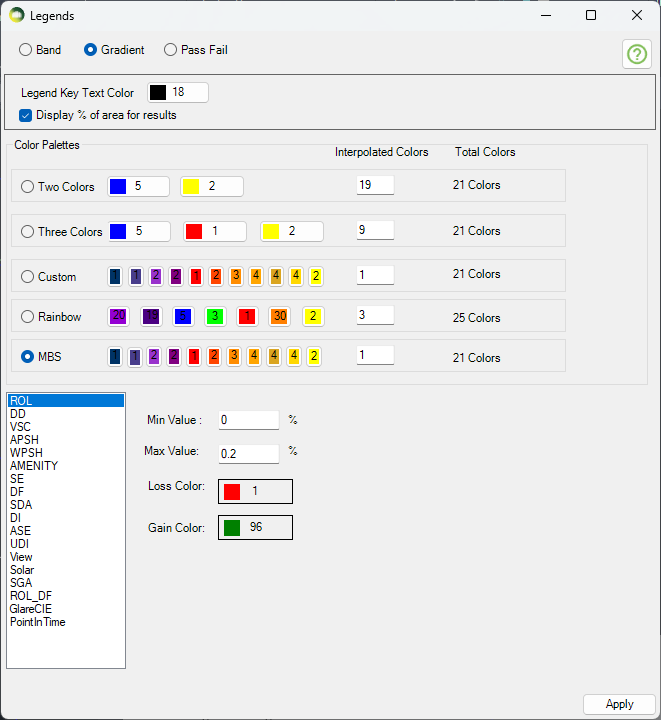
Task: Click Three Colors yellow swatch 2
Action: (x=292, y=231)
